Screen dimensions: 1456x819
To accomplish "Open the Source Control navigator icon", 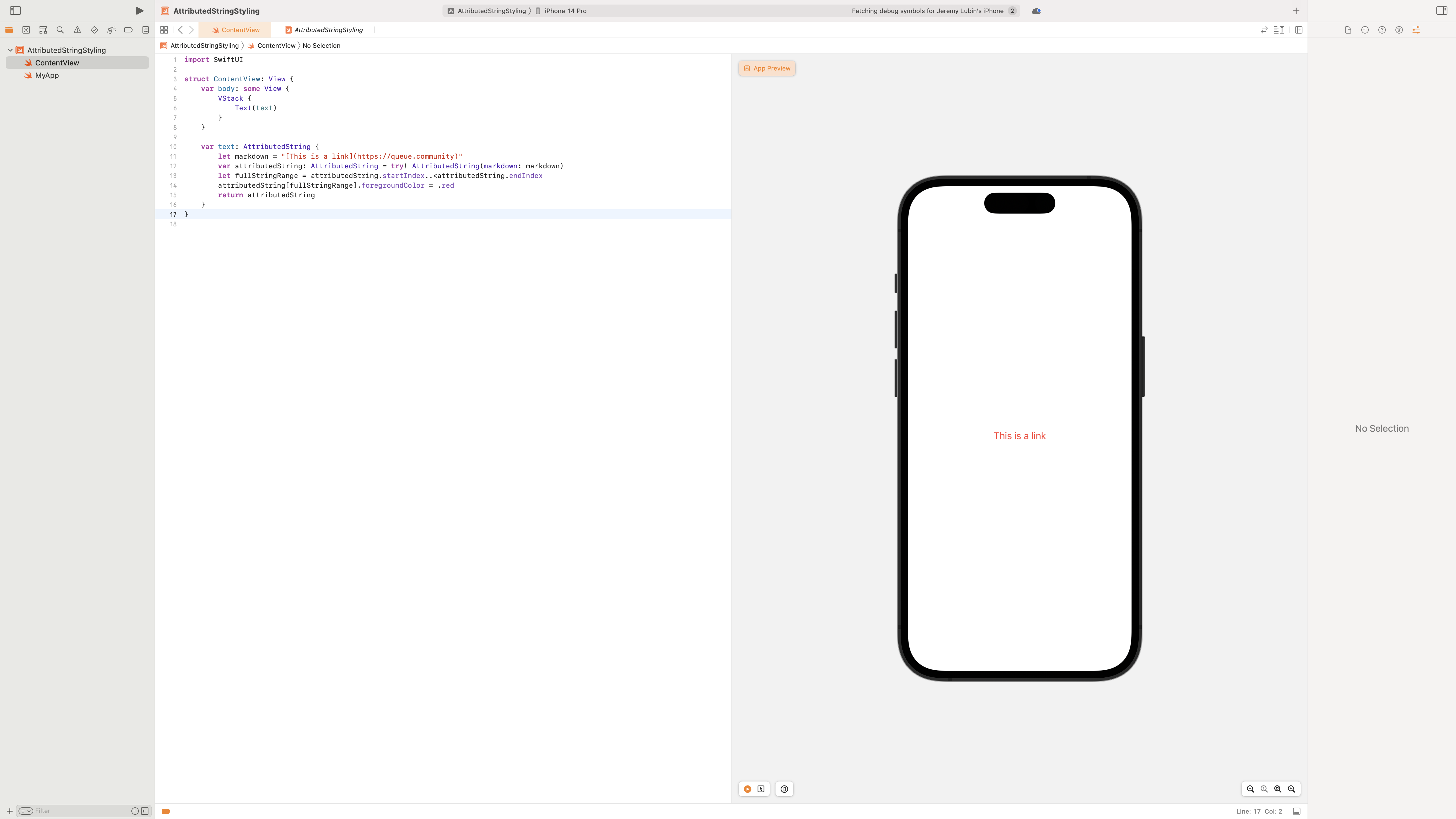I will [x=26, y=30].
